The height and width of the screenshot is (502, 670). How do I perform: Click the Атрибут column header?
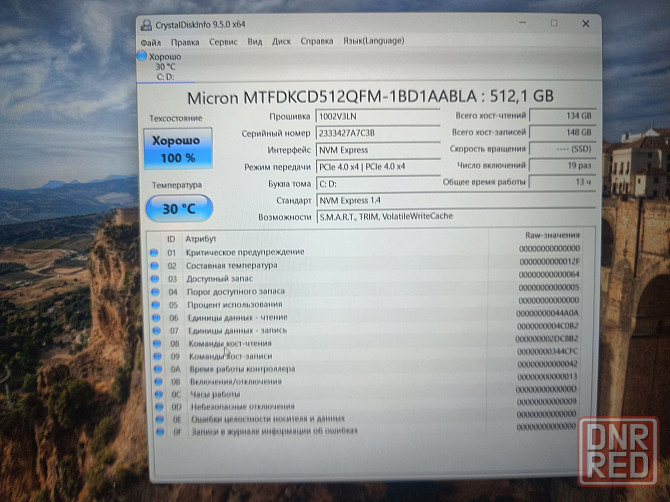pyautogui.click(x=201, y=239)
